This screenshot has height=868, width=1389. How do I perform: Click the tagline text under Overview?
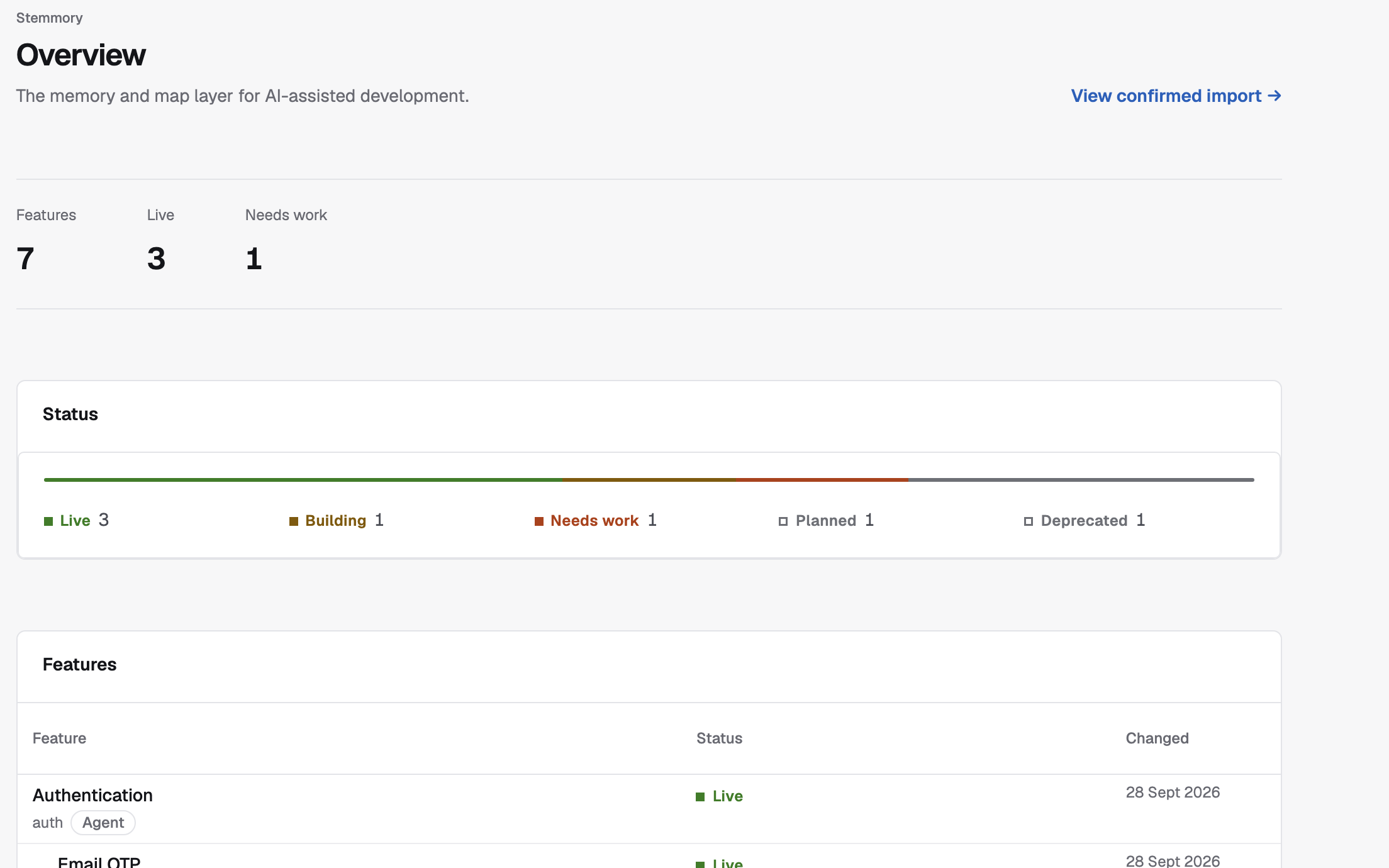[243, 96]
